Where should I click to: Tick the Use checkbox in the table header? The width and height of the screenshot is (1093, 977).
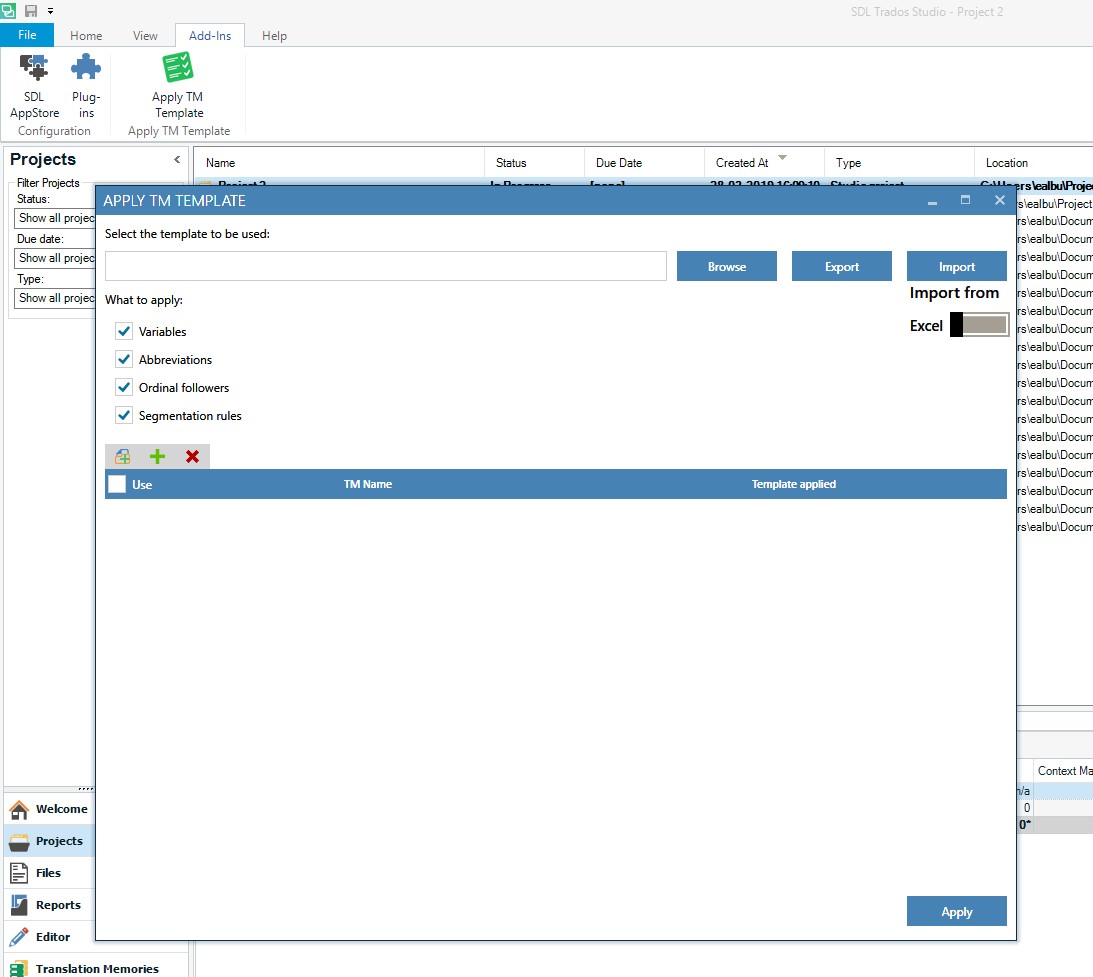(x=117, y=484)
